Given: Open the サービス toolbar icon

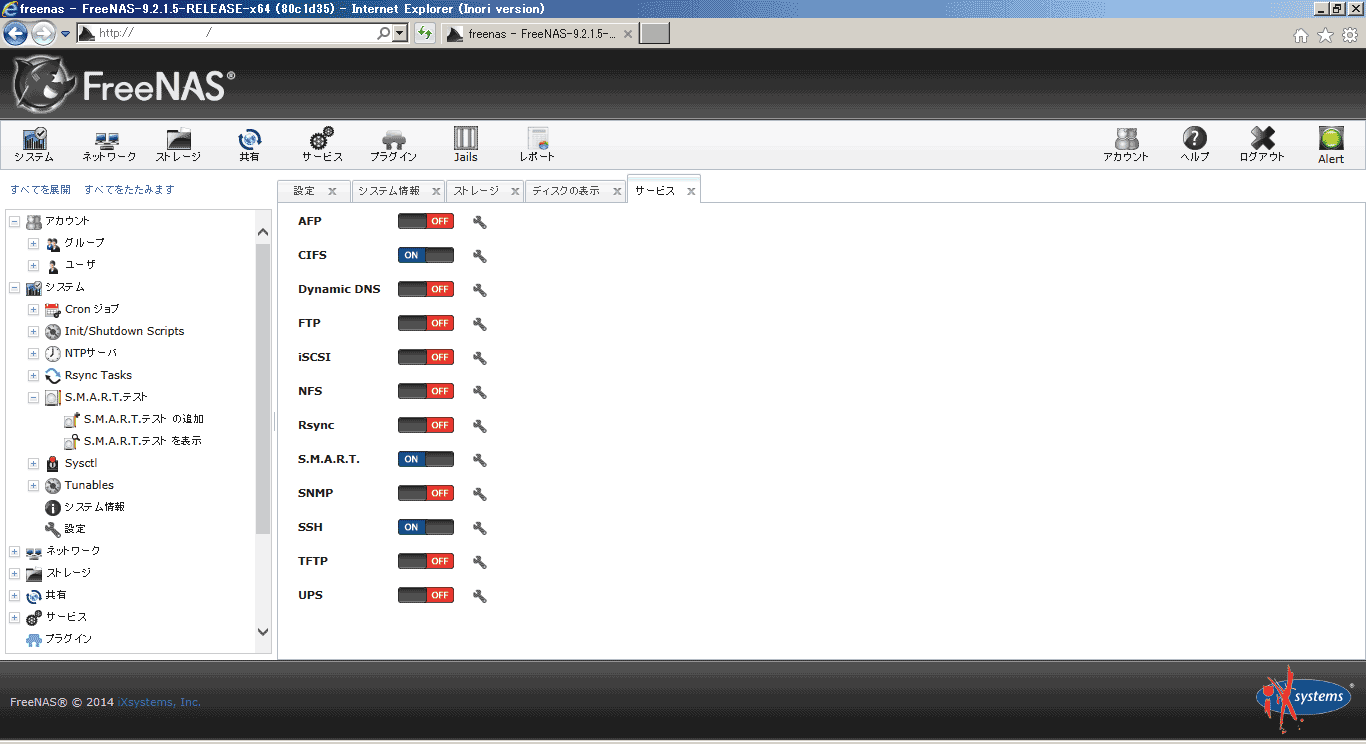Looking at the screenshot, I should pyautogui.click(x=322, y=144).
